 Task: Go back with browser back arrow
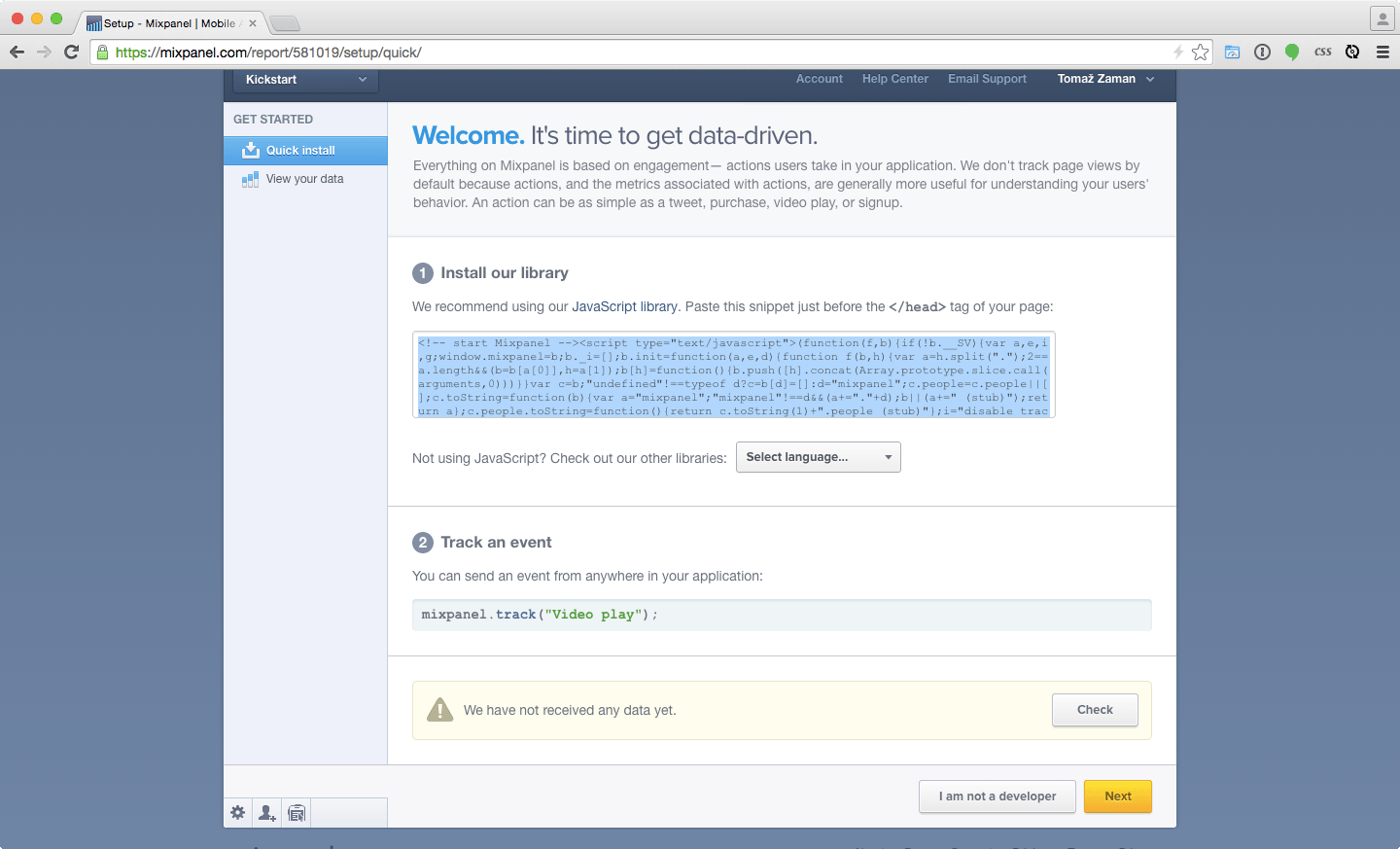coord(17,52)
